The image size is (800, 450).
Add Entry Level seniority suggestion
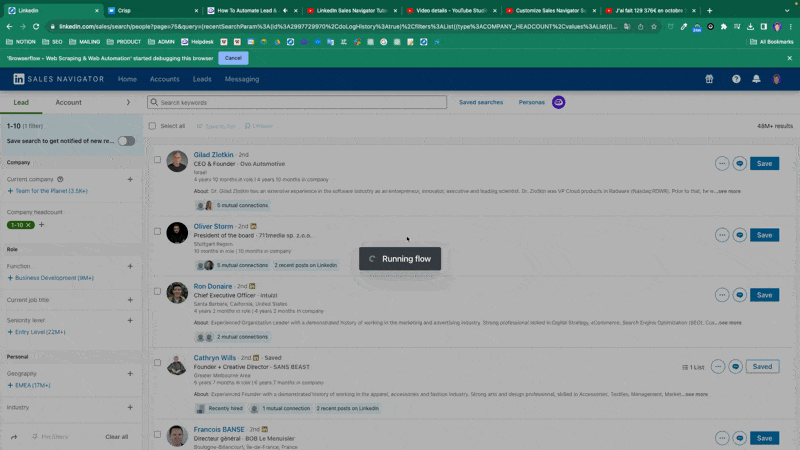pyautogui.click(x=36, y=332)
